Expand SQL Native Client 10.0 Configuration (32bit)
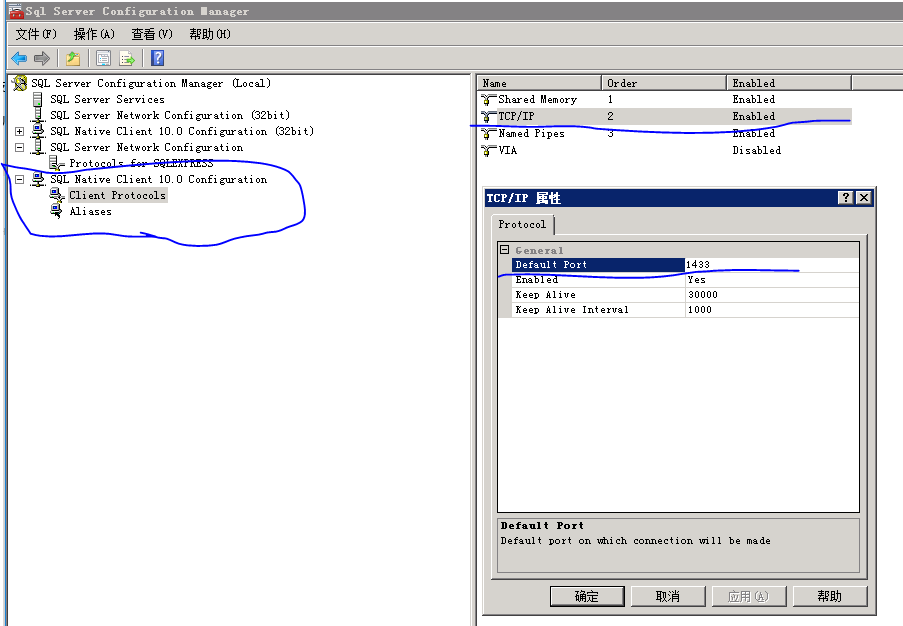The height and width of the screenshot is (626, 903). click(20, 131)
